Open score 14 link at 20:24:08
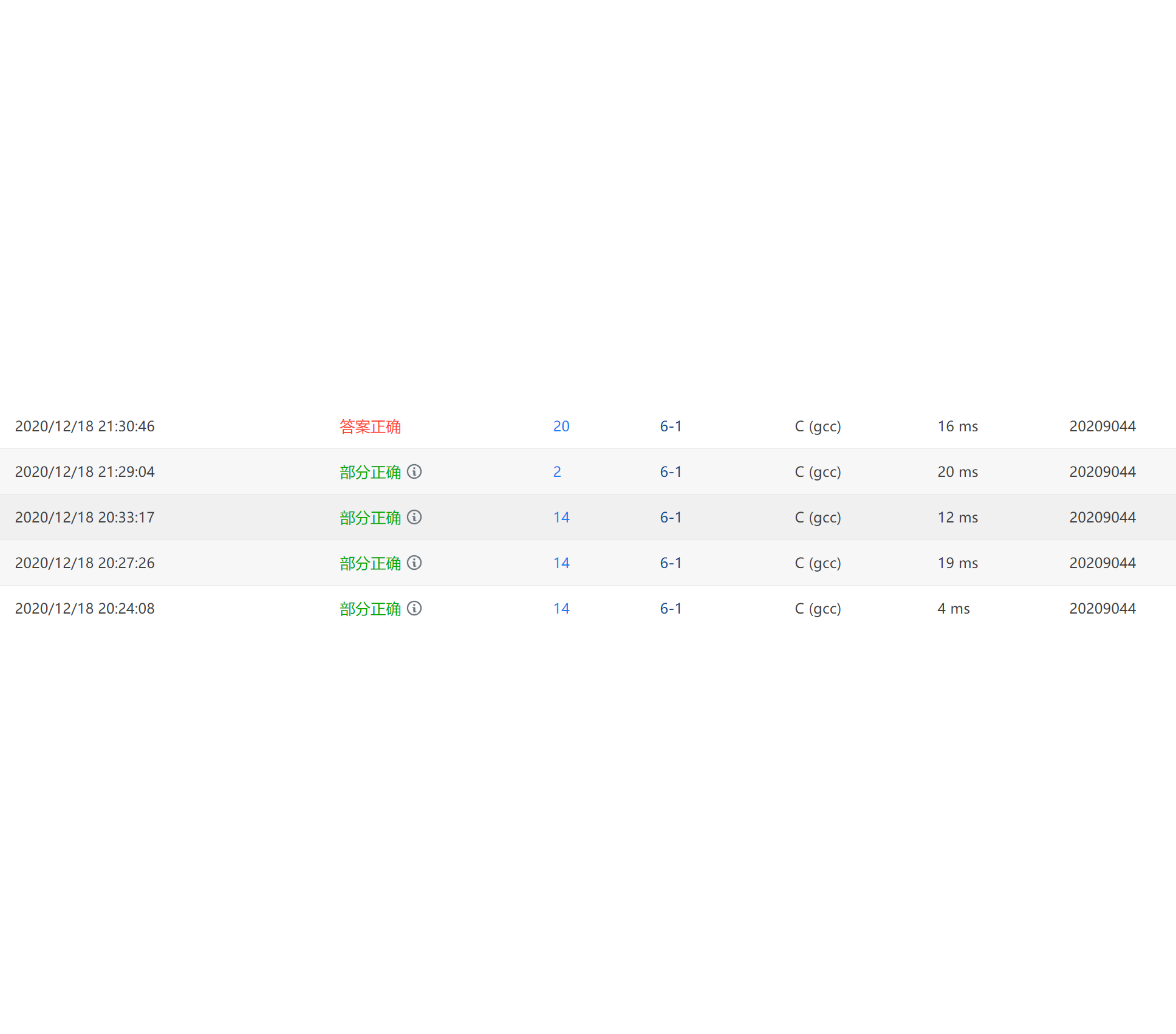The image size is (1176, 1034). (561, 609)
